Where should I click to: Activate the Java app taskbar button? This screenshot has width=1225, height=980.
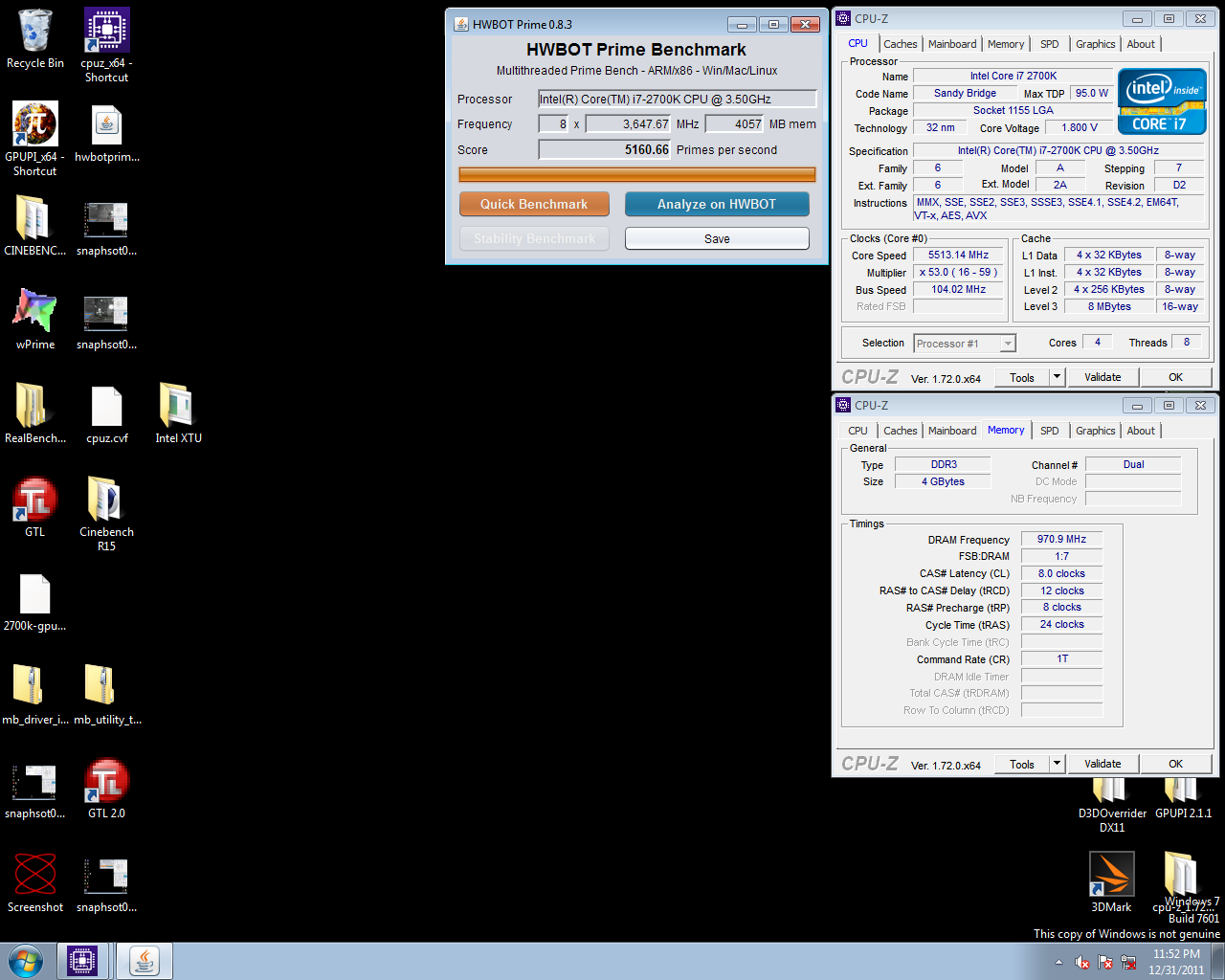(145, 961)
